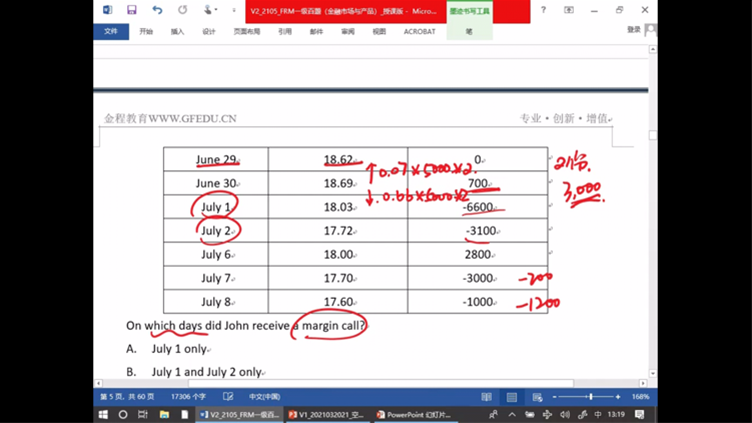Switch to Web Layout view
Image resolution: width=752 pixels, height=423 pixels.
[537, 397]
